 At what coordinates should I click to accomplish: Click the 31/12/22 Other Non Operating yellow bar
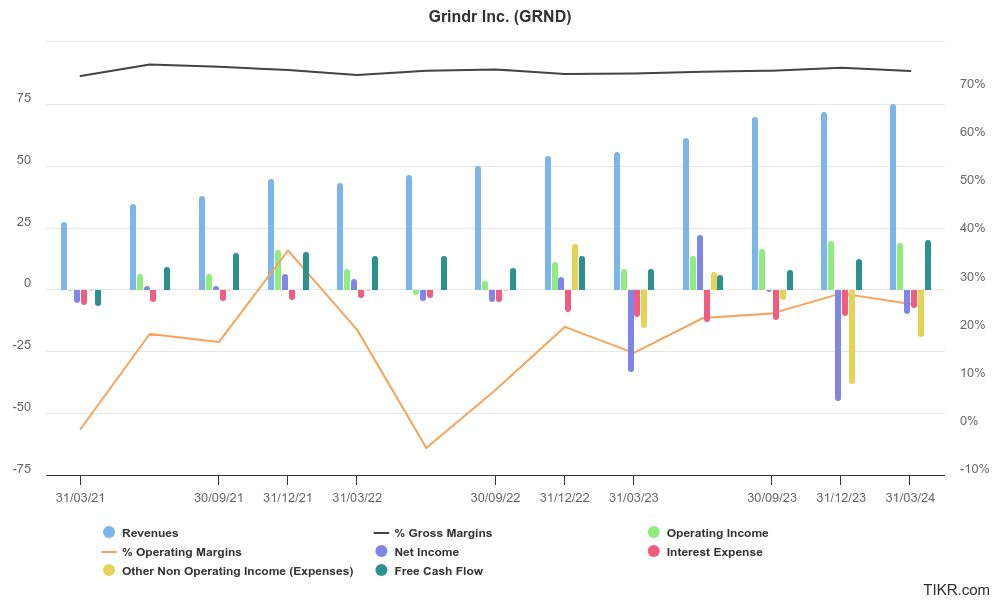575,267
